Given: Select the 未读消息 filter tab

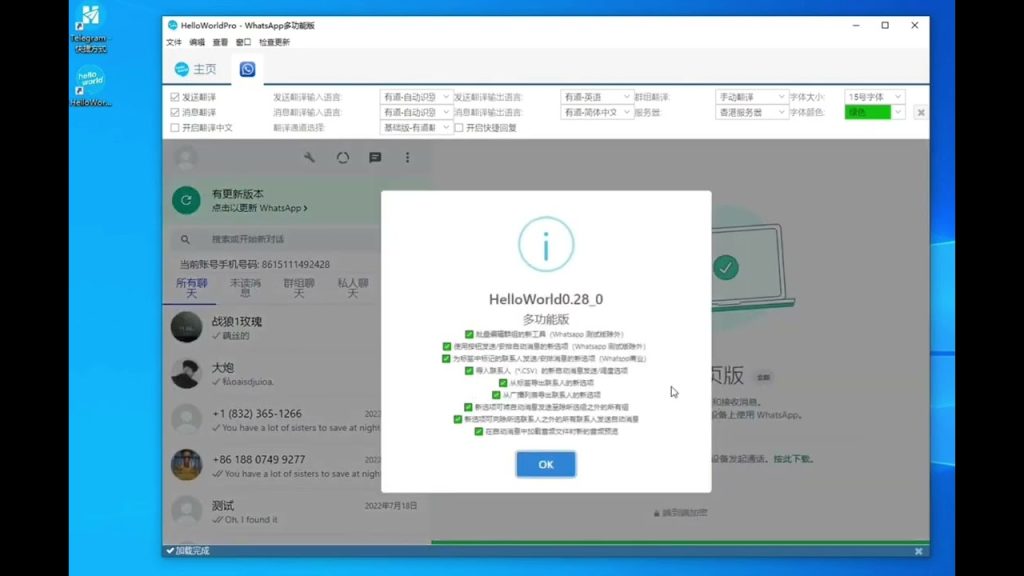Looking at the screenshot, I should click(x=246, y=287).
